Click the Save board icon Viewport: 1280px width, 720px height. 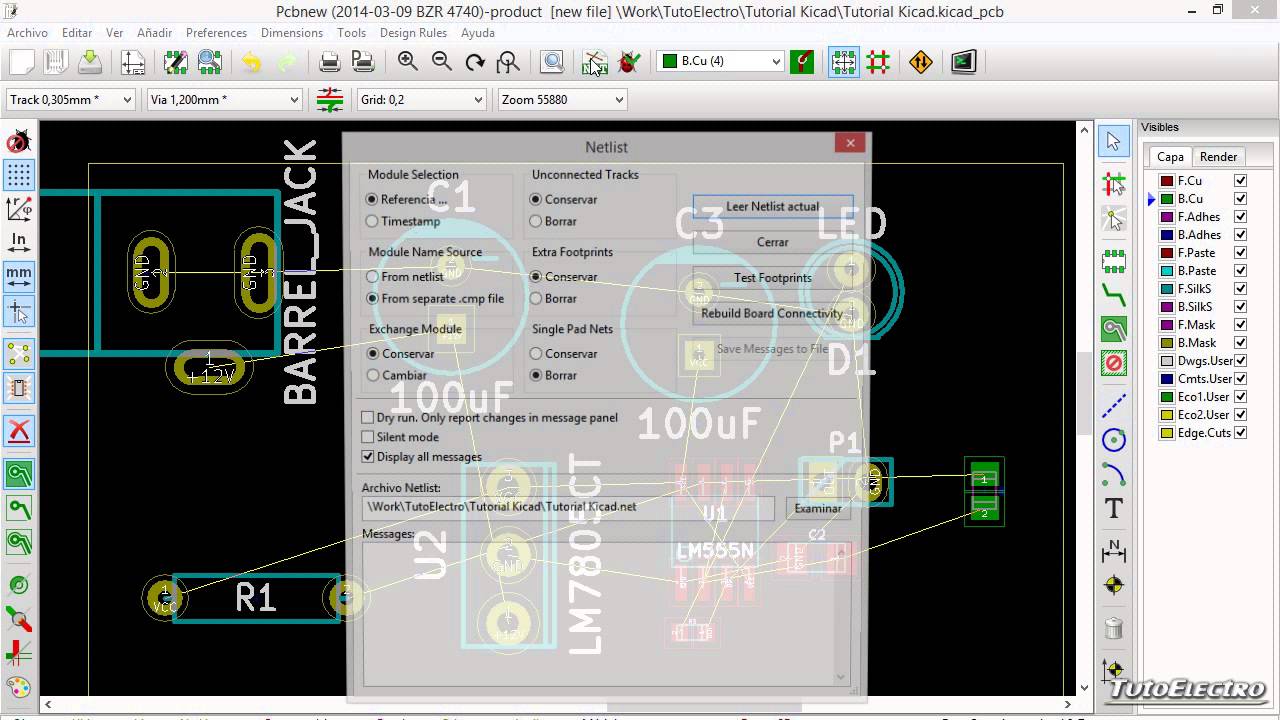(x=90, y=62)
